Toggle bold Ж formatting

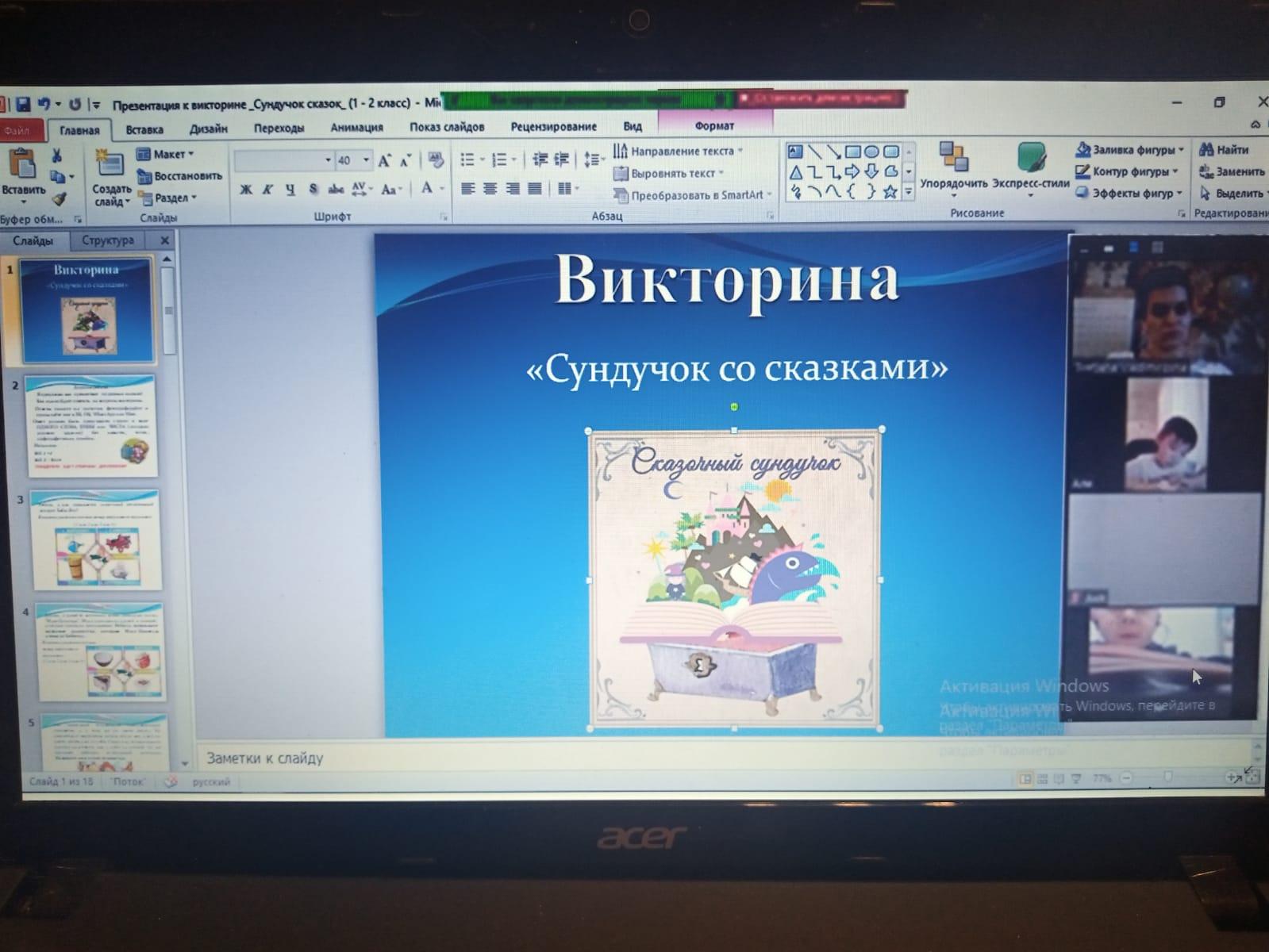pos(246,189)
